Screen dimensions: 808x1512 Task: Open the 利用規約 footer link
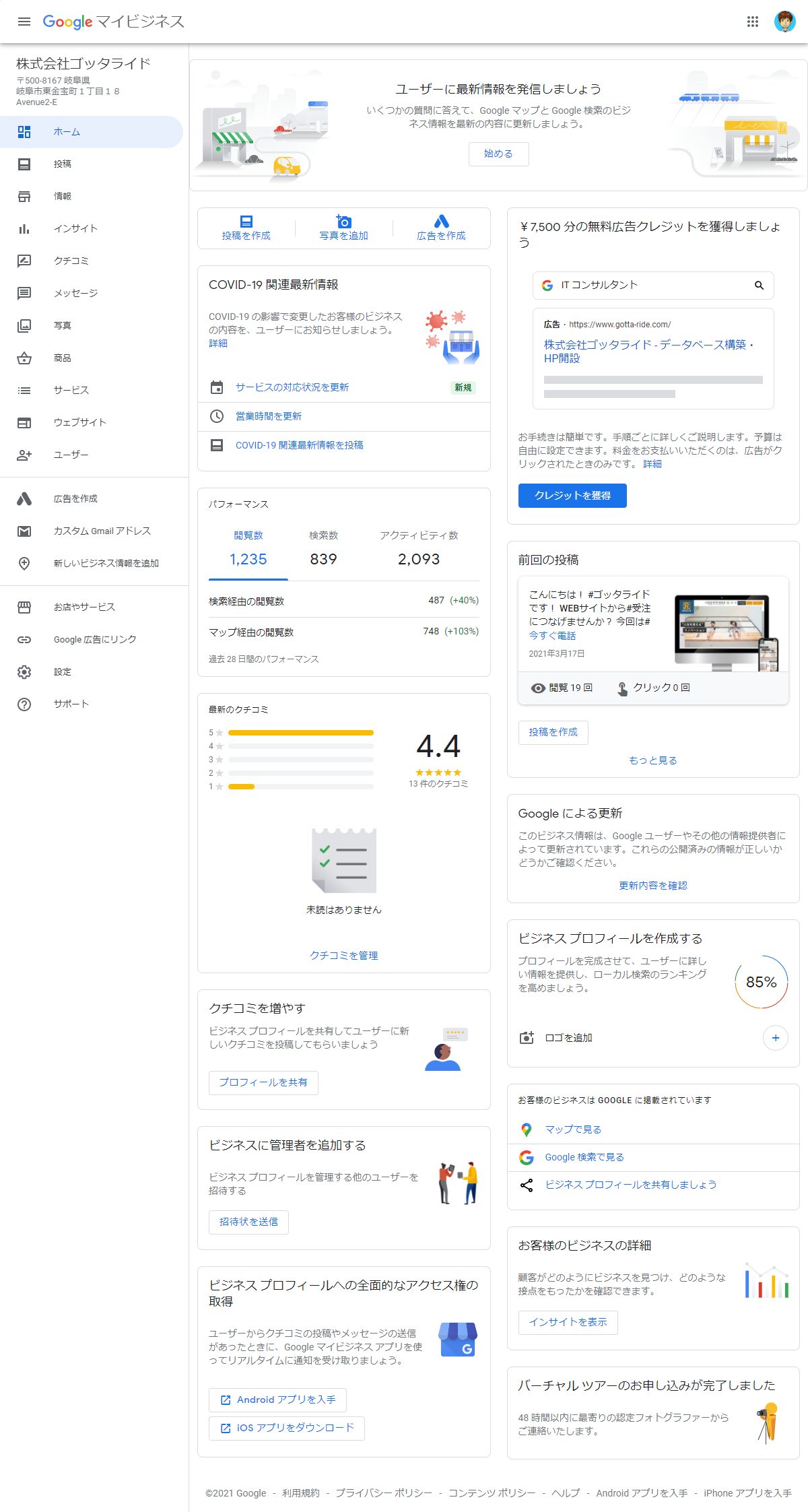(301, 1493)
